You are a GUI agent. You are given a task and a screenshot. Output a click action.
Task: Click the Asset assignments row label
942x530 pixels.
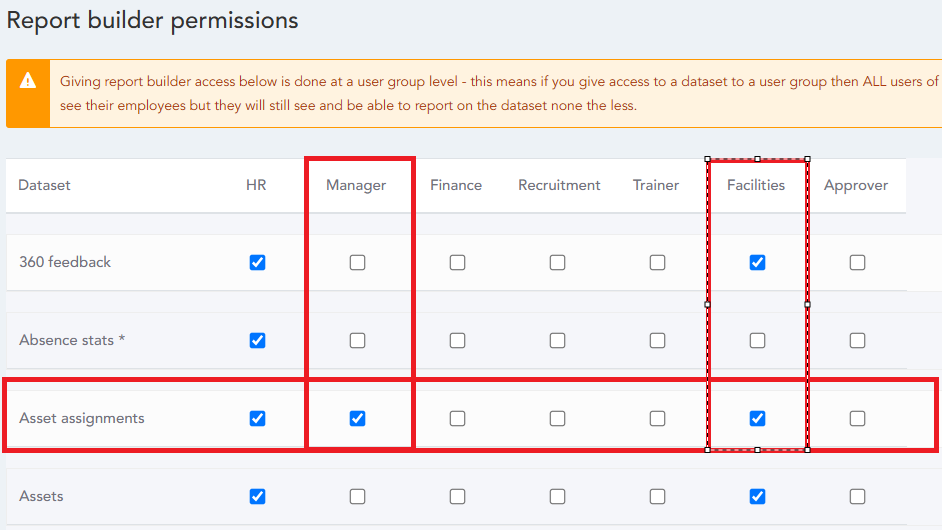point(82,419)
